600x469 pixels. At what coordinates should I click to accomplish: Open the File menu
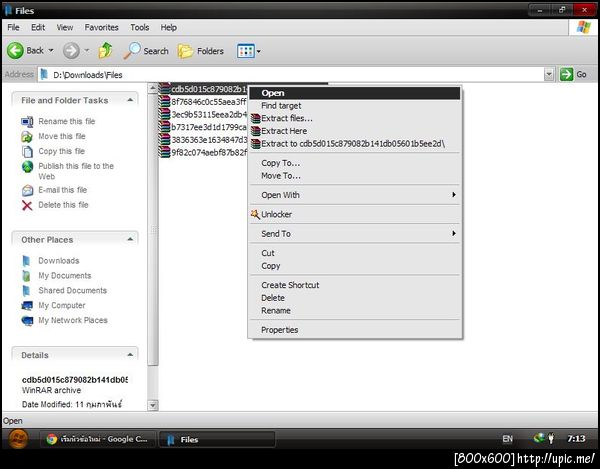tap(13, 28)
